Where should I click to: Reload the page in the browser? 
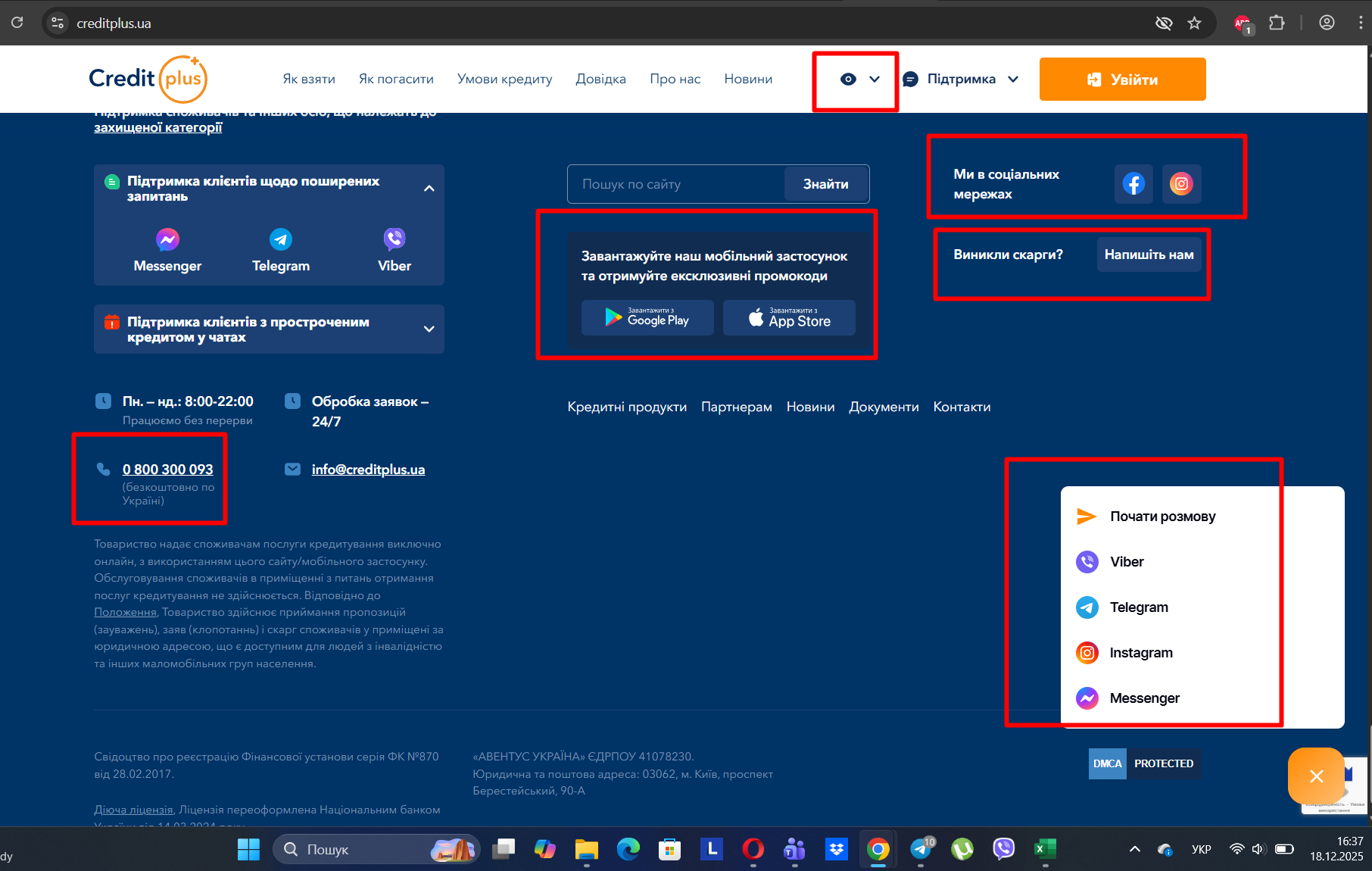coord(17,23)
